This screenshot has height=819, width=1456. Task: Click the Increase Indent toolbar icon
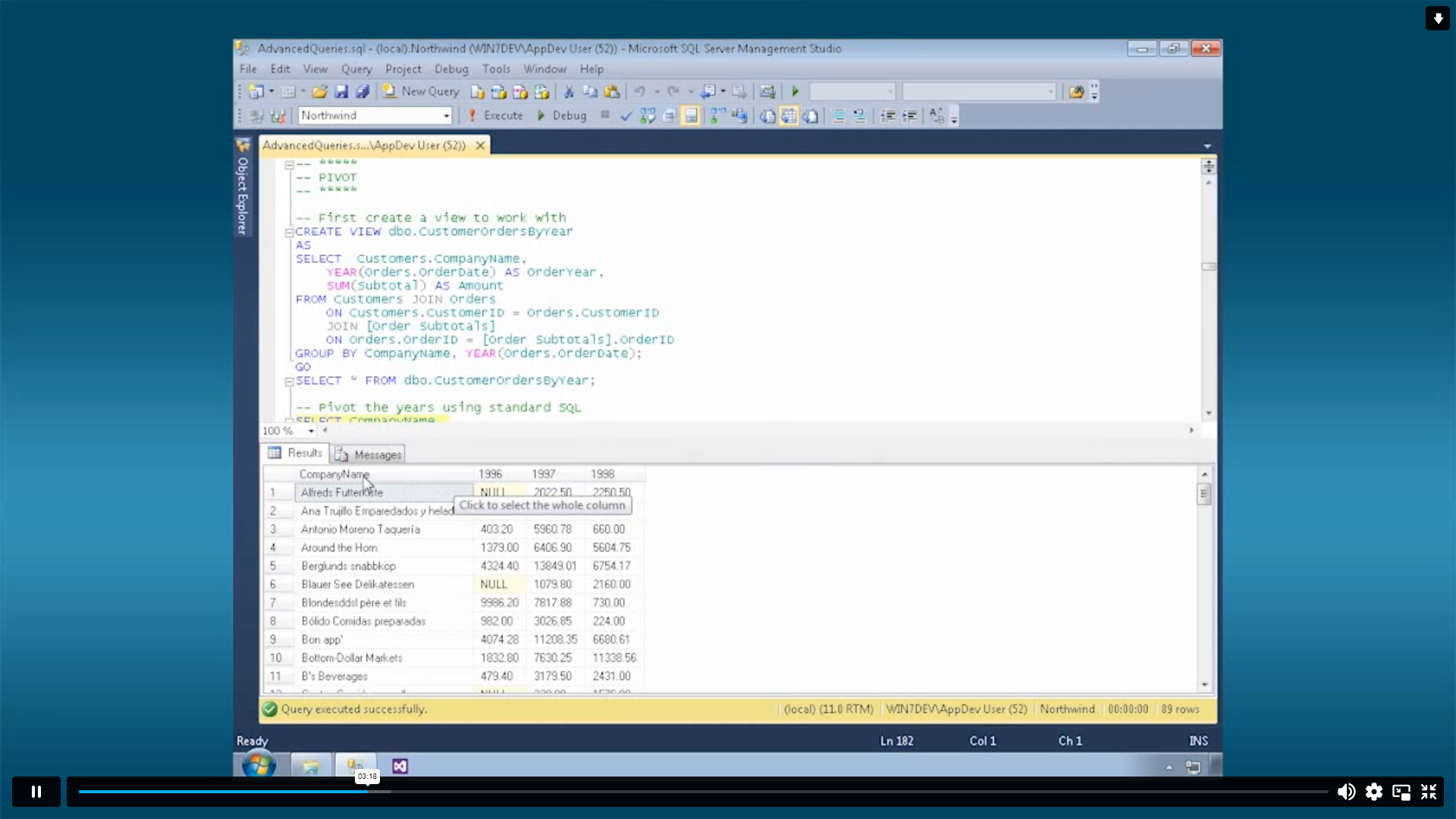tap(908, 116)
